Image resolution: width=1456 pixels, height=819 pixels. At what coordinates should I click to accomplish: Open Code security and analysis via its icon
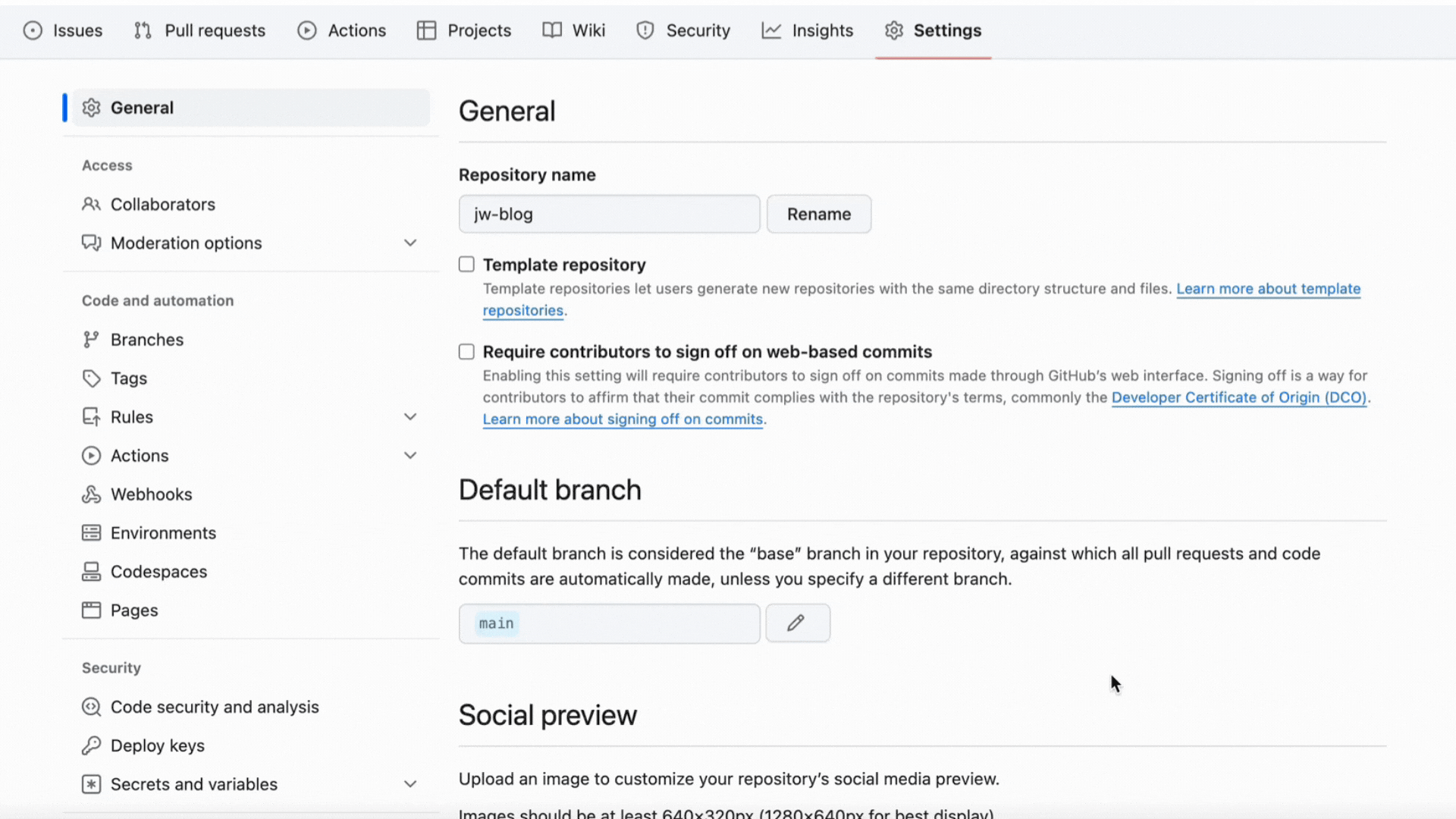tap(91, 706)
